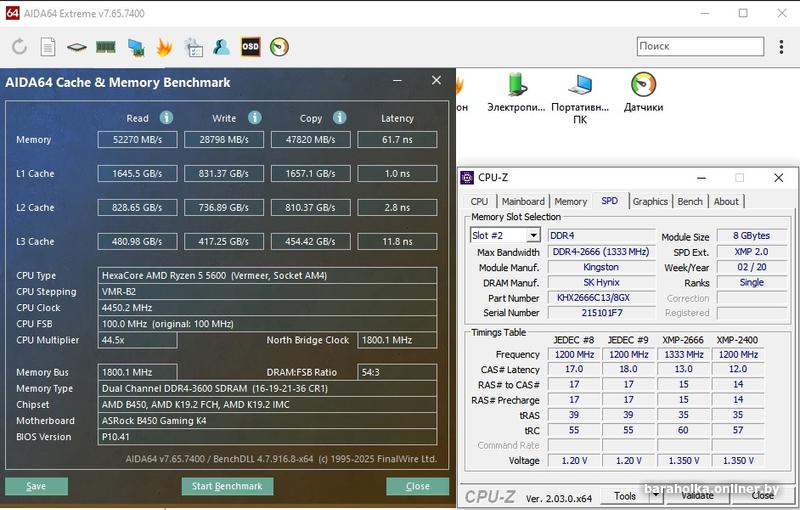Click the Memory Type Dual Channel DDR4-3600 field
800x510 pixels.
click(267, 389)
